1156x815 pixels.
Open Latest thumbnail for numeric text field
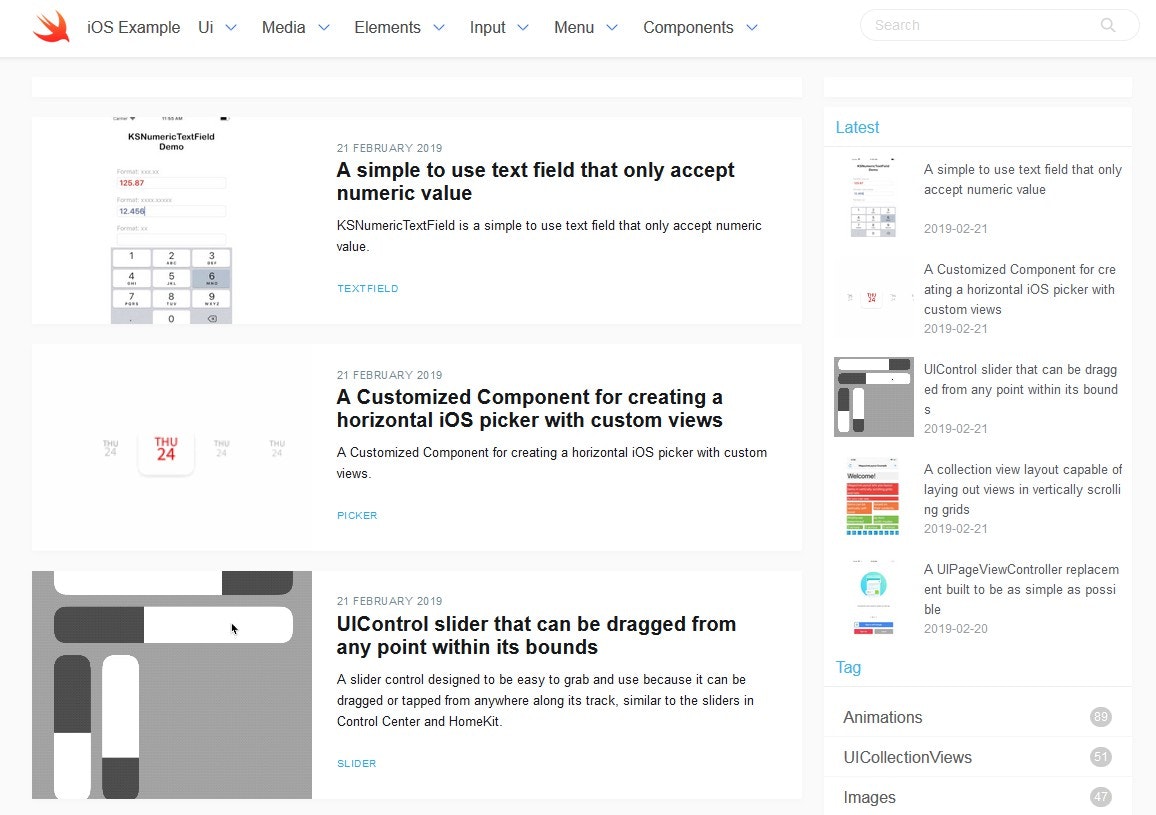874,197
